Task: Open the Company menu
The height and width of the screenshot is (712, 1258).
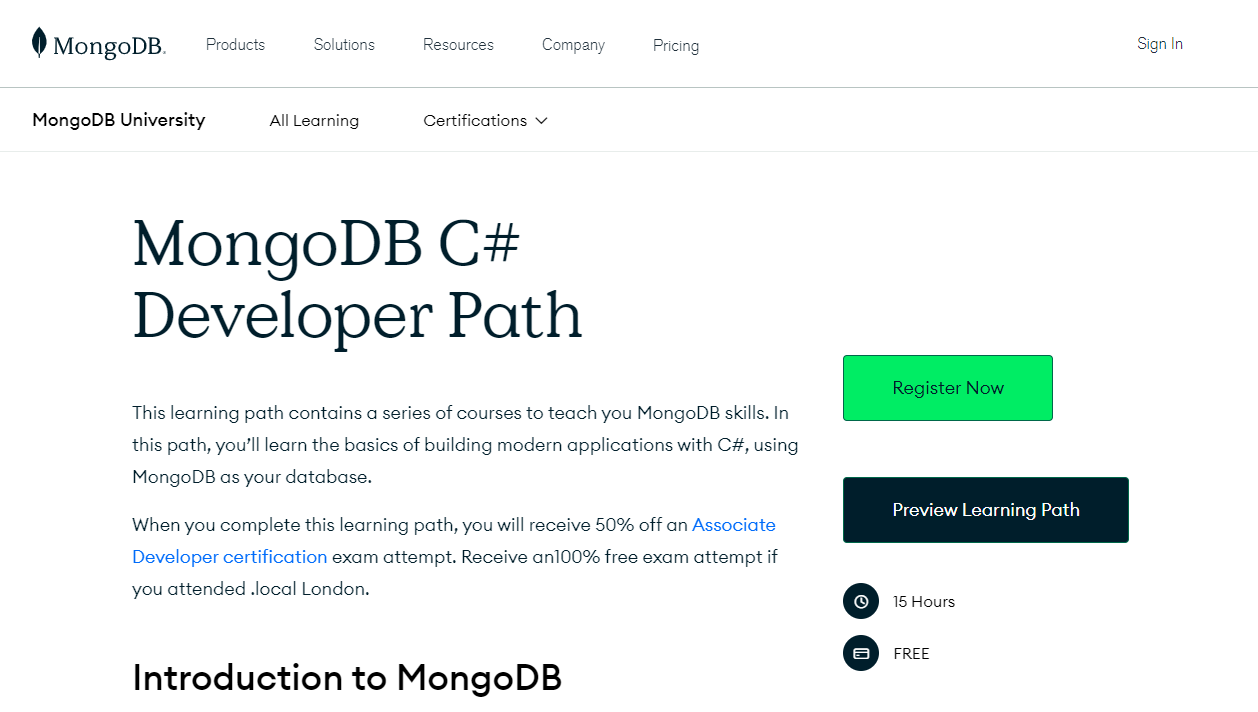Action: 573,45
